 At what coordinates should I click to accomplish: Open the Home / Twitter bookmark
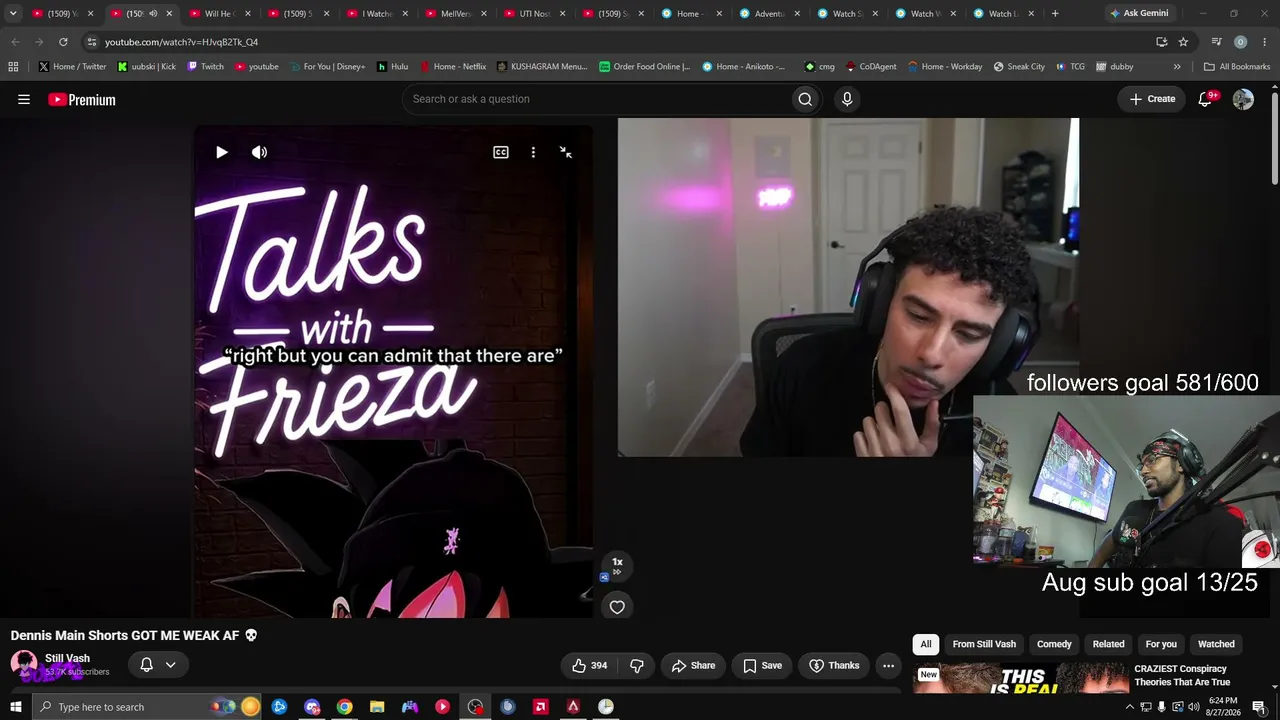coord(72,67)
